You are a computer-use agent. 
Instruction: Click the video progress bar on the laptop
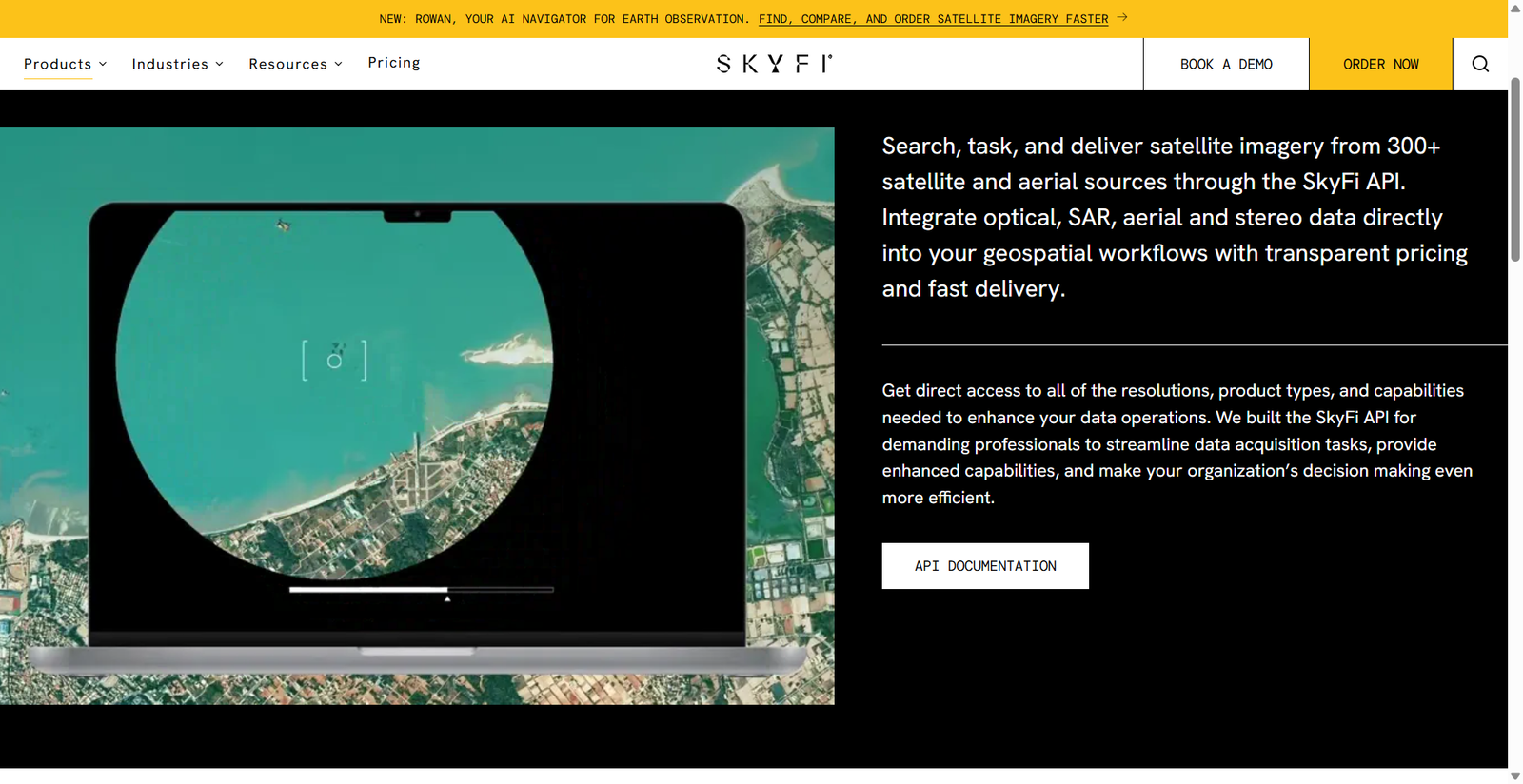click(x=422, y=590)
